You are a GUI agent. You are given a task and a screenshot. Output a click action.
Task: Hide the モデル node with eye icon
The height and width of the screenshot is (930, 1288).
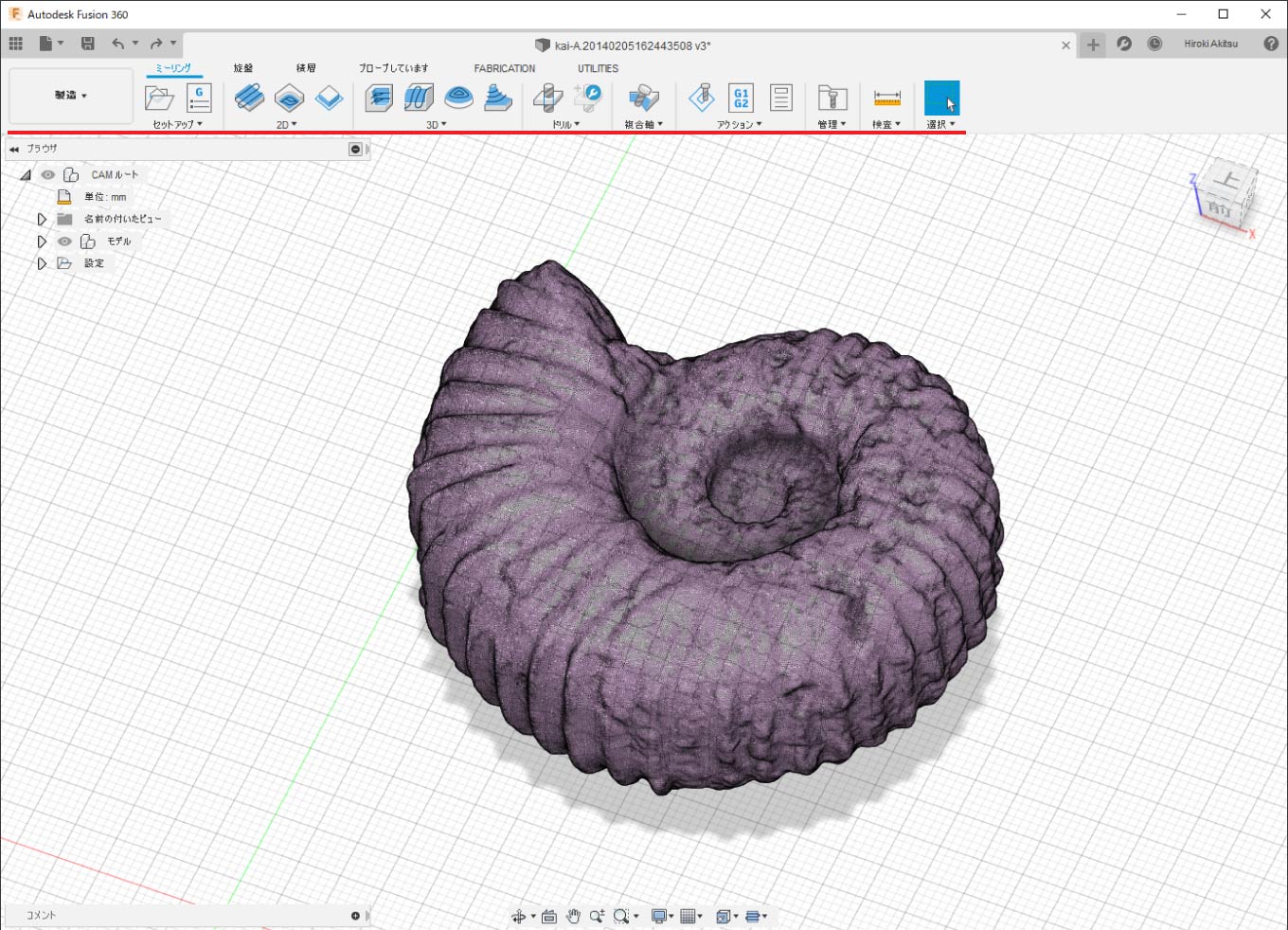coord(64,241)
